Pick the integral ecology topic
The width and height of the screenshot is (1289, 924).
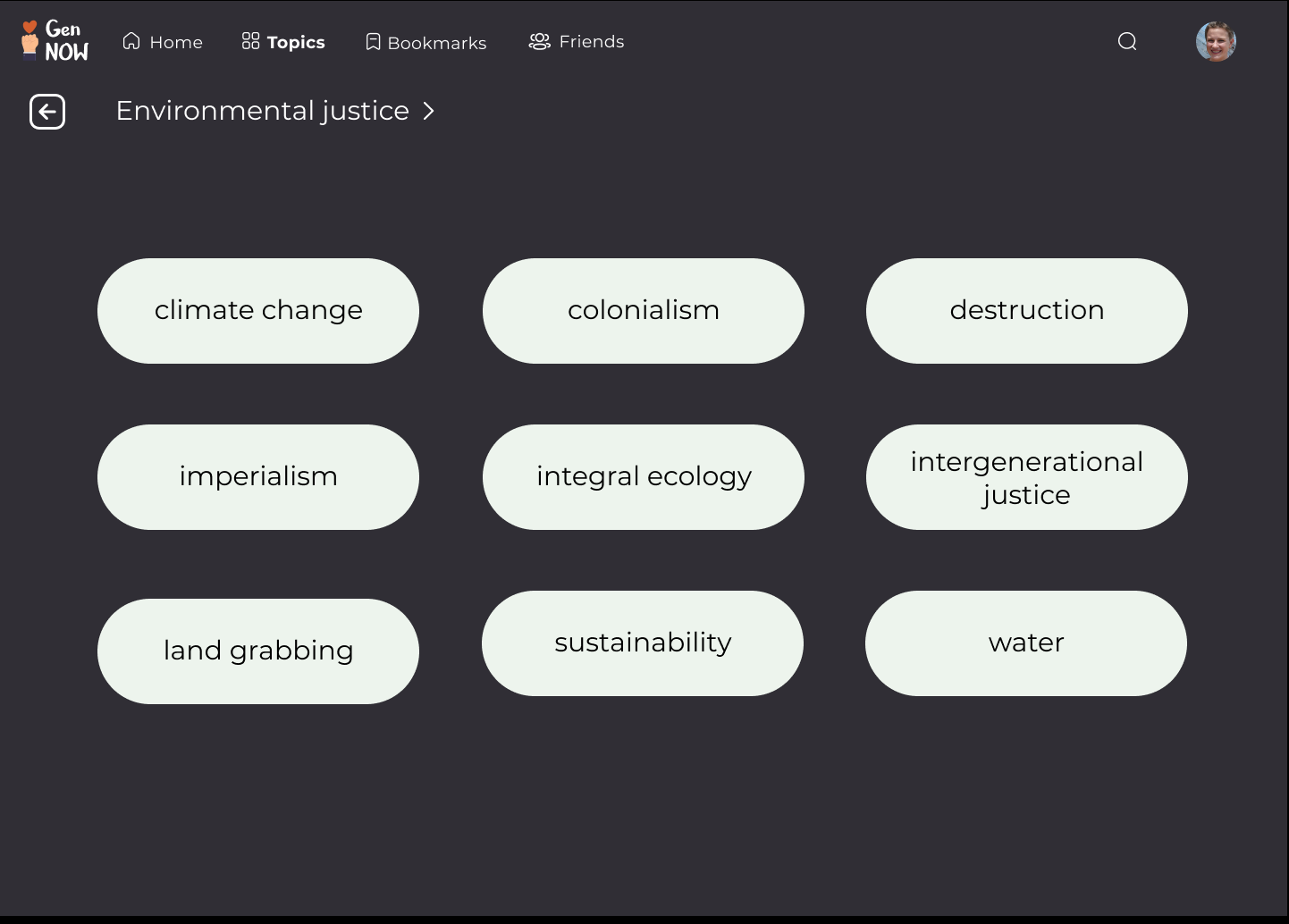644,477
